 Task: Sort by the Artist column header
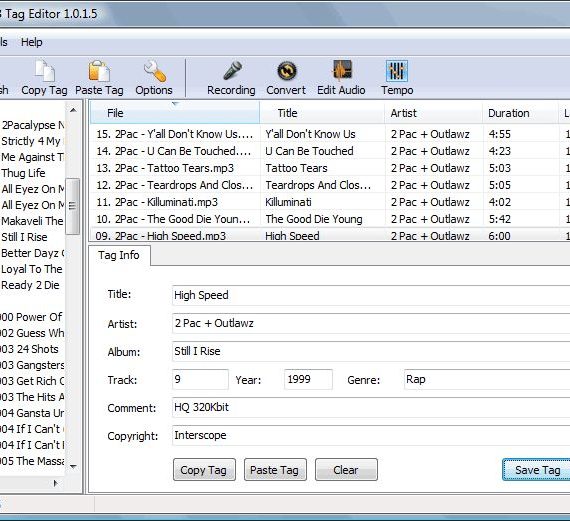434,113
